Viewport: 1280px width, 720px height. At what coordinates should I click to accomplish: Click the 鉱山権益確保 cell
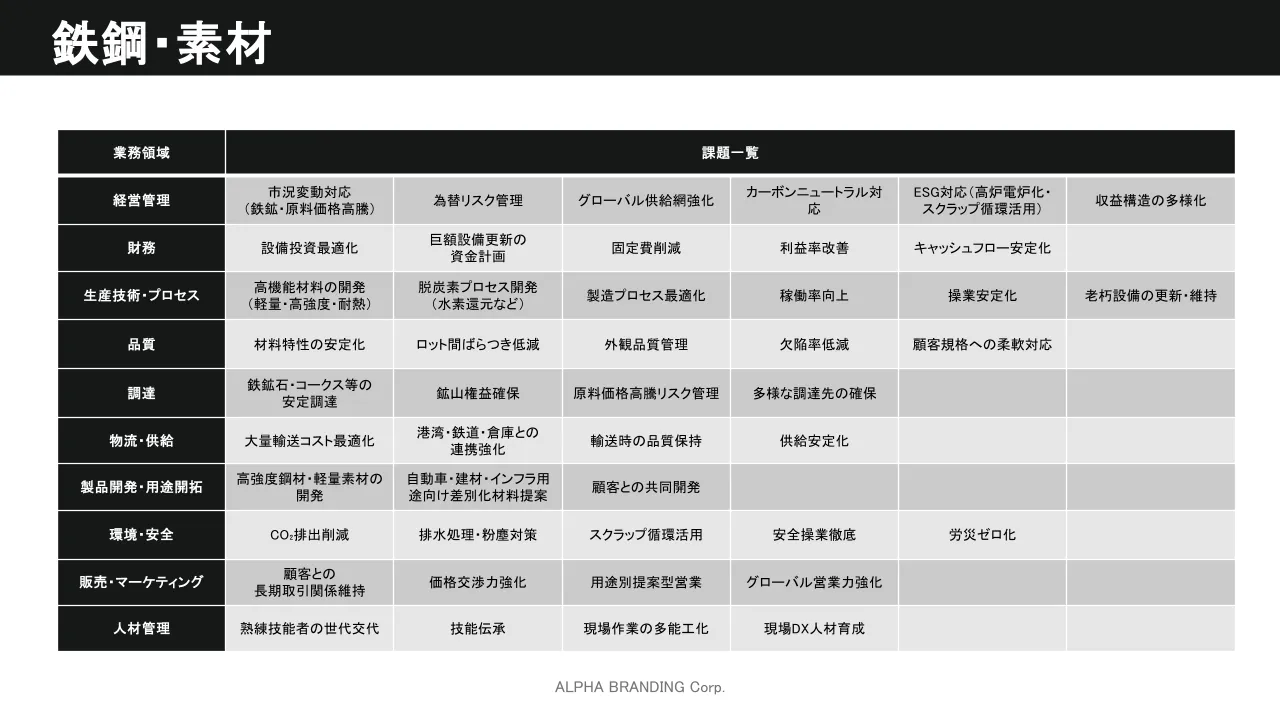pos(478,393)
